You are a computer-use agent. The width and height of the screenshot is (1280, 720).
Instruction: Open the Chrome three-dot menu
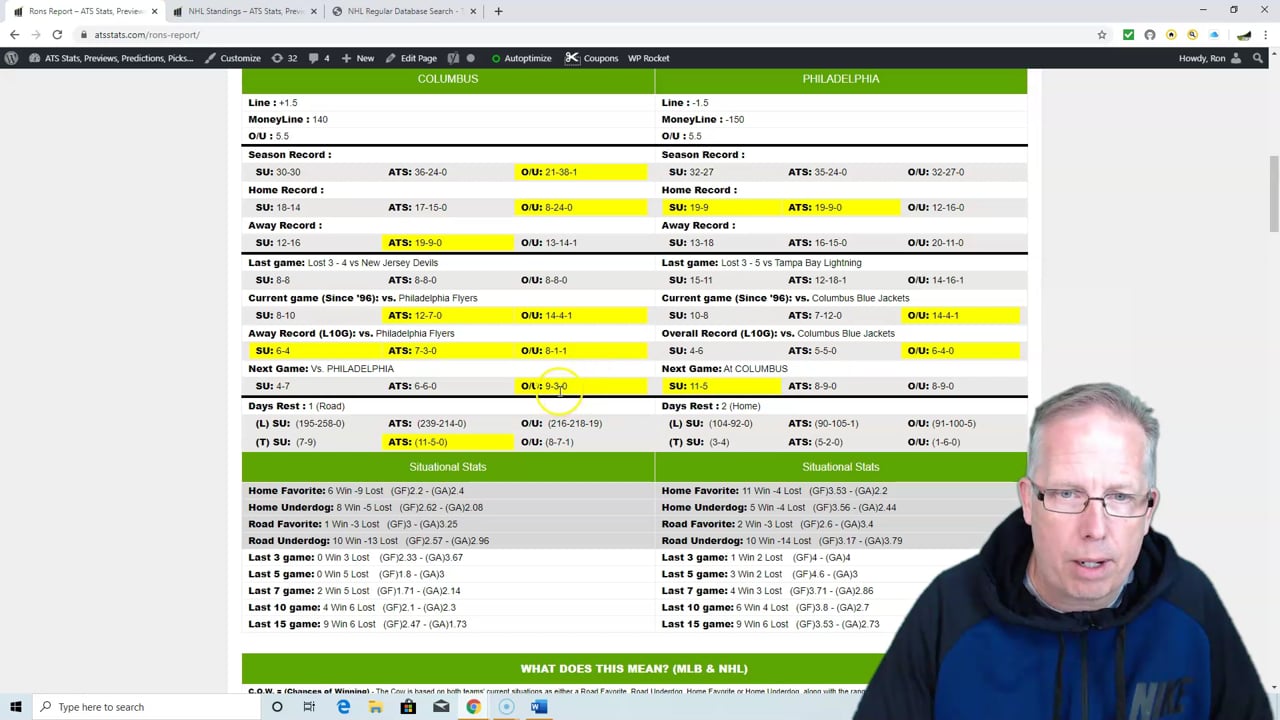coord(1266,34)
